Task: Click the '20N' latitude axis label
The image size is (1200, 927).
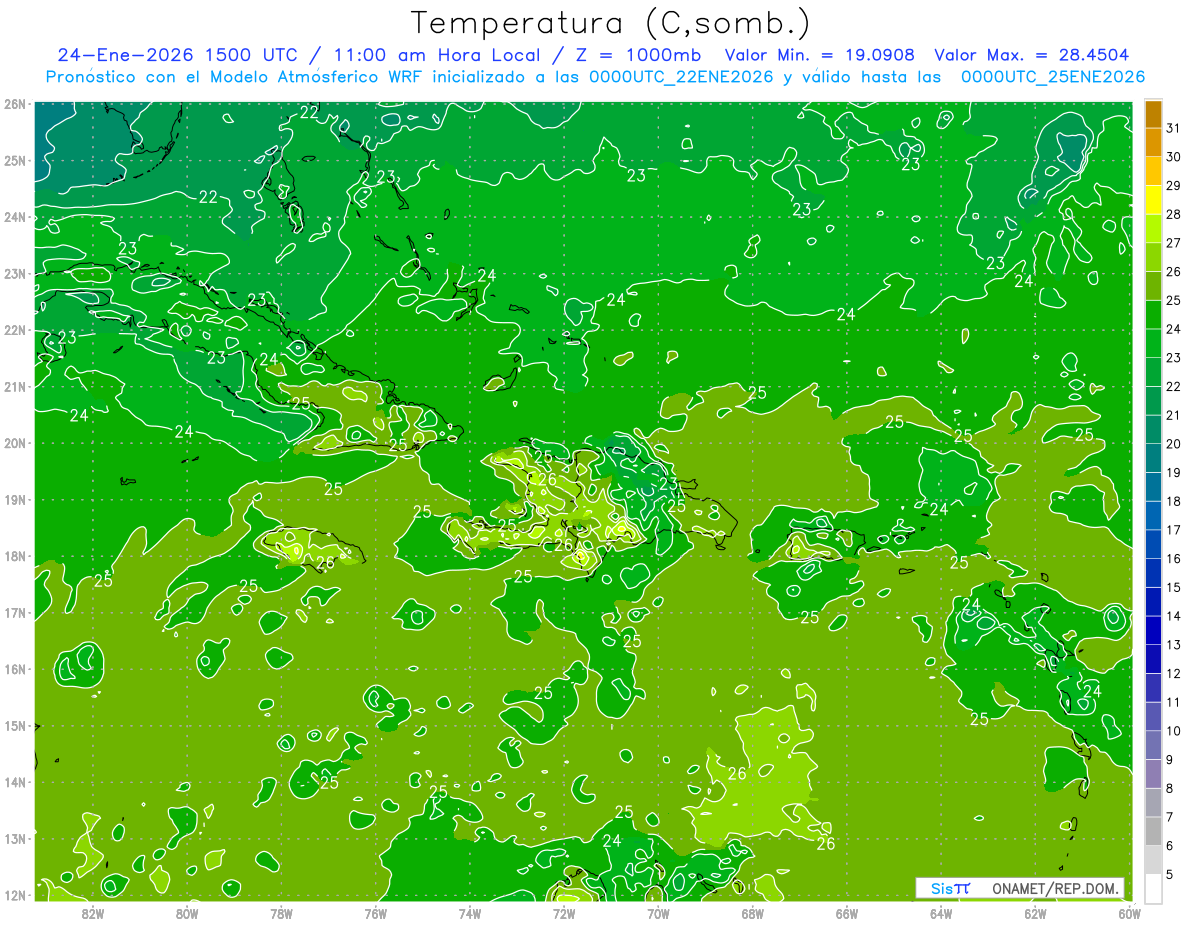Action: pyautogui.click(x=14, y=443)
